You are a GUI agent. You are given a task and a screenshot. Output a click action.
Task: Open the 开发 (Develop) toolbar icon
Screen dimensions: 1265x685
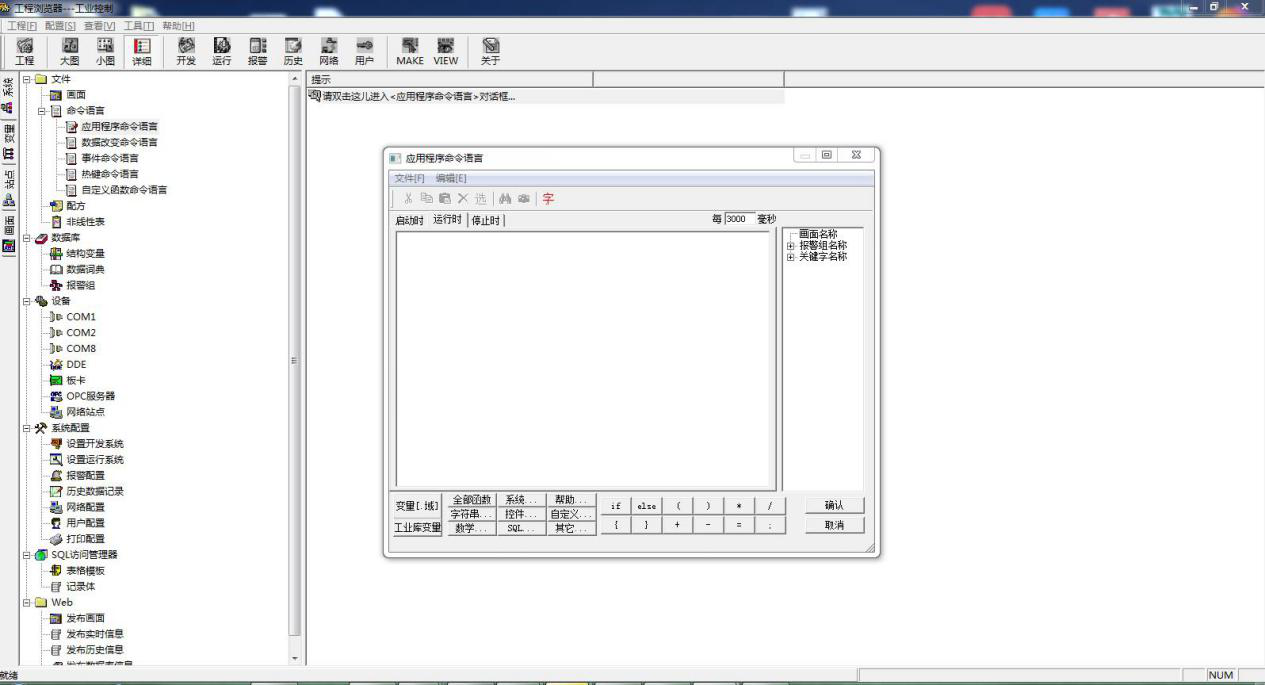pyautogui.click(x=186, y=51)
